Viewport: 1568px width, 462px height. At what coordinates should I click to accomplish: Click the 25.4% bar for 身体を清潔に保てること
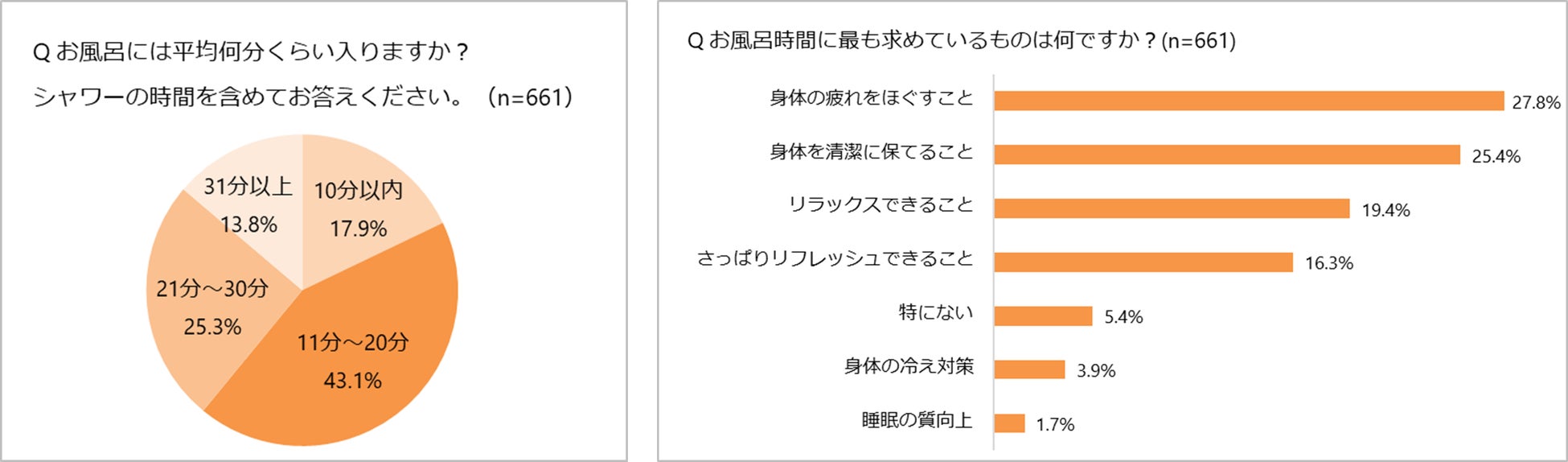pos(1226,155)
